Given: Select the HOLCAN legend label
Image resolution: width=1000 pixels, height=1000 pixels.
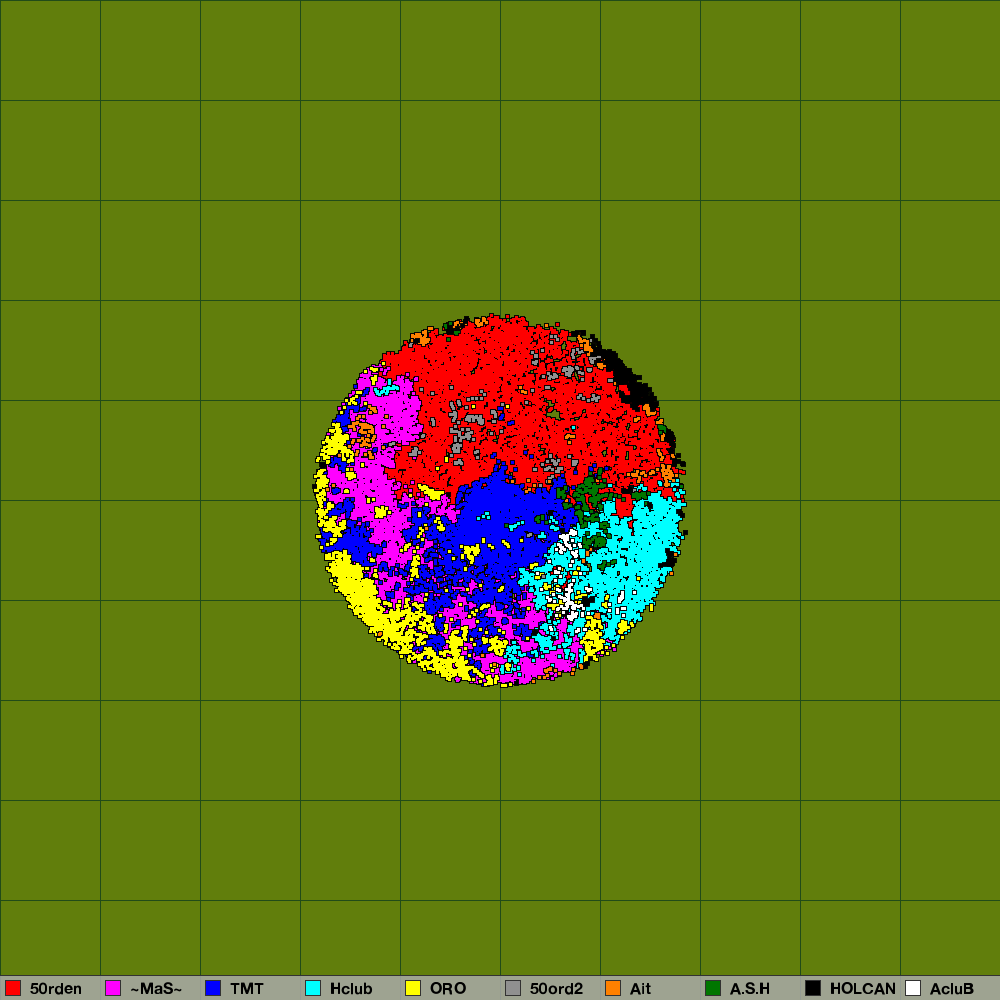Looking at the screenshot, I should tap(863, 989).
